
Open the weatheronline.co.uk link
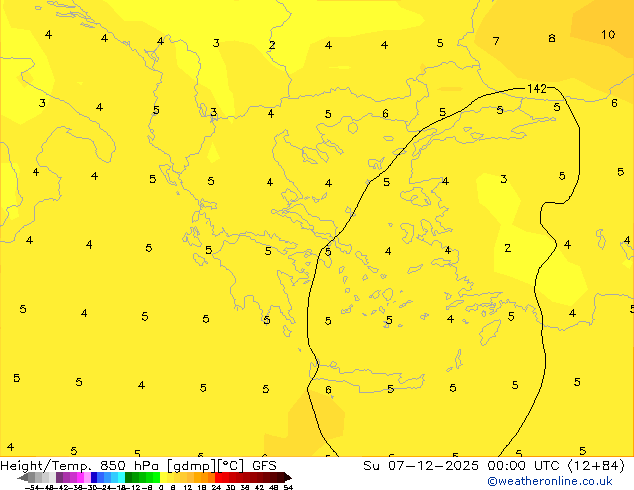(550, 481)
